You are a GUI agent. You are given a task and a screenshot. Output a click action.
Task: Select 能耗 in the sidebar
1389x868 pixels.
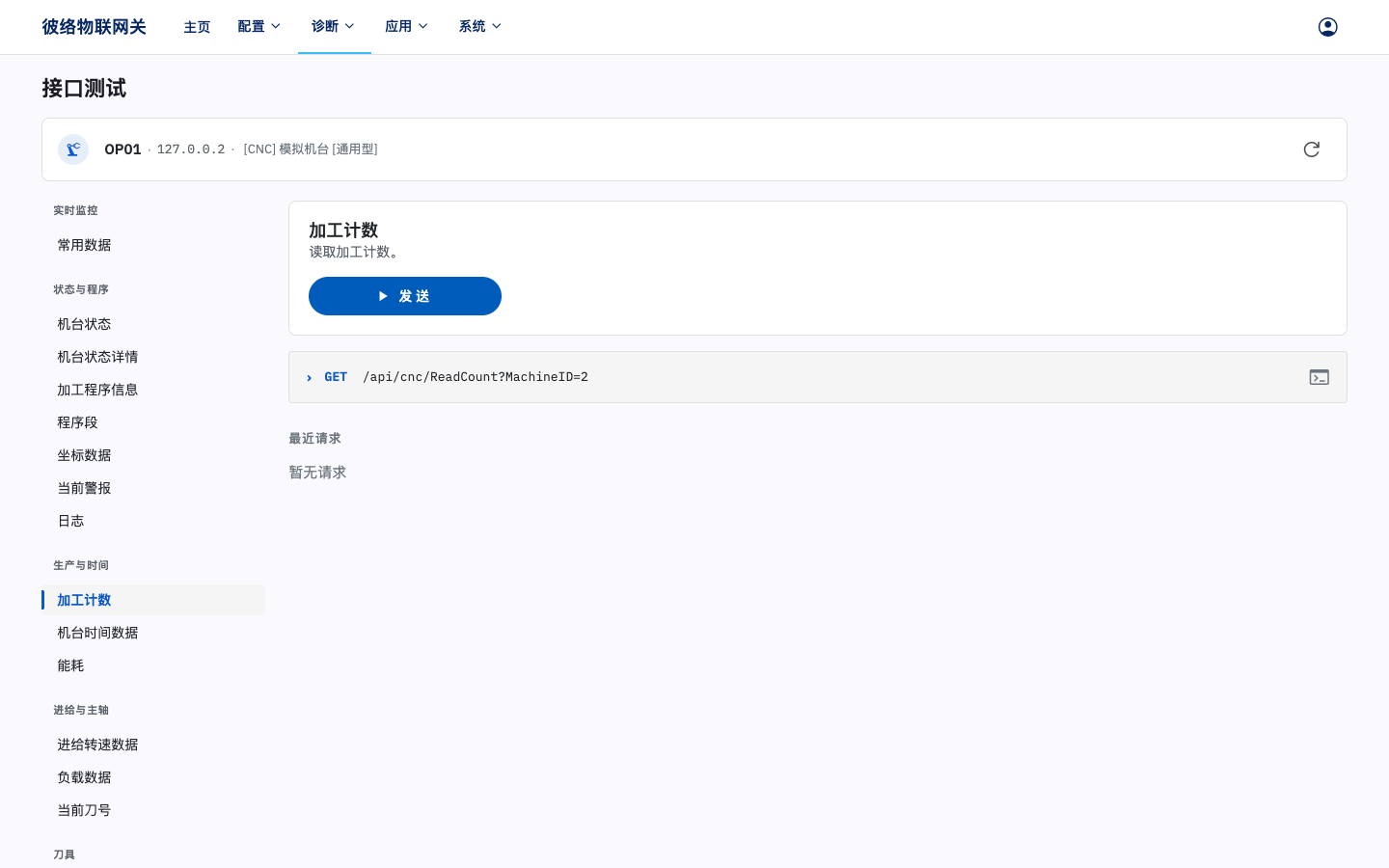(153, 665)
